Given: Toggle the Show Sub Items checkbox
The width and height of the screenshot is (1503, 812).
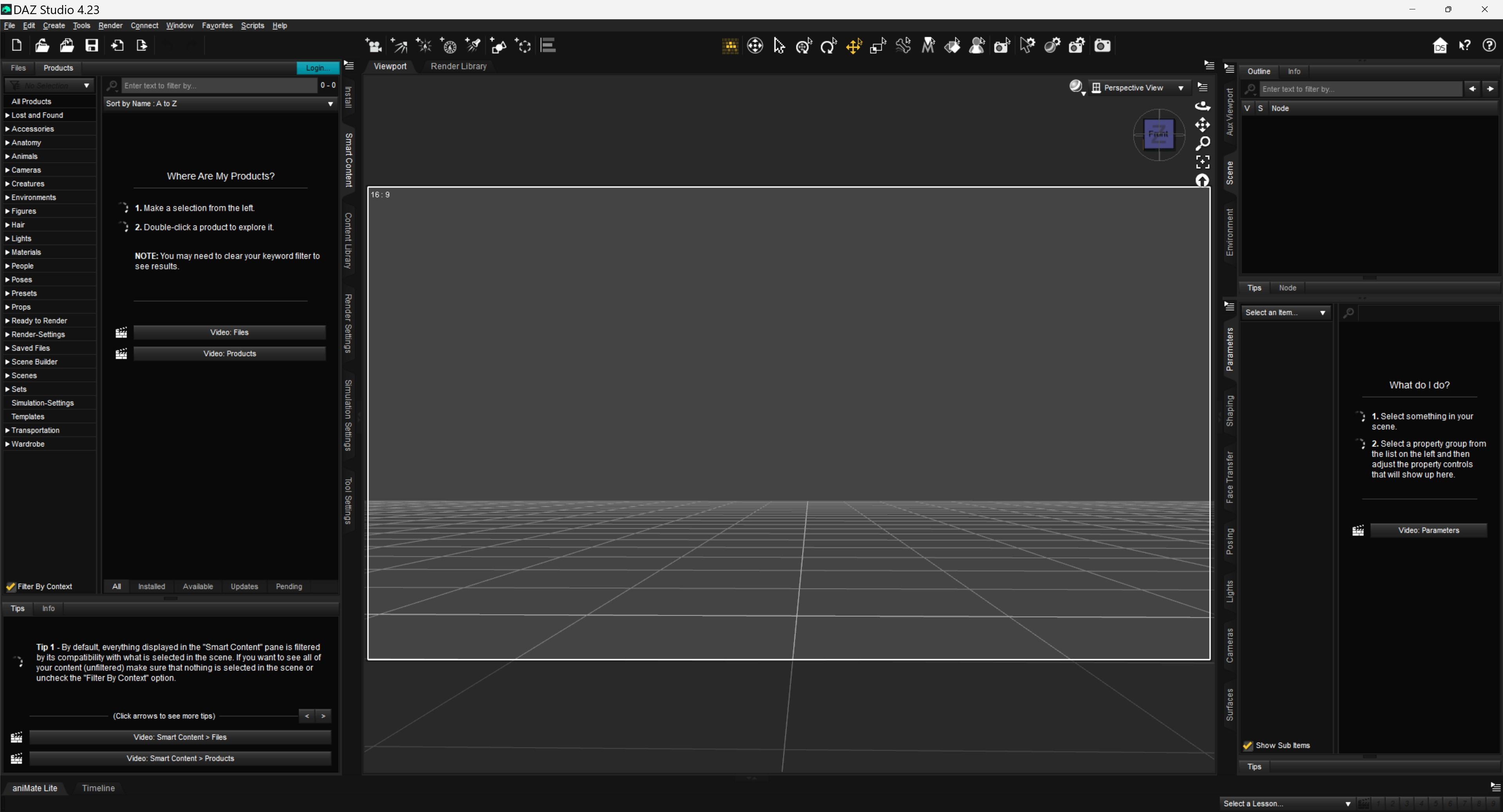Looking at the screenshot, I should 1248,745.
